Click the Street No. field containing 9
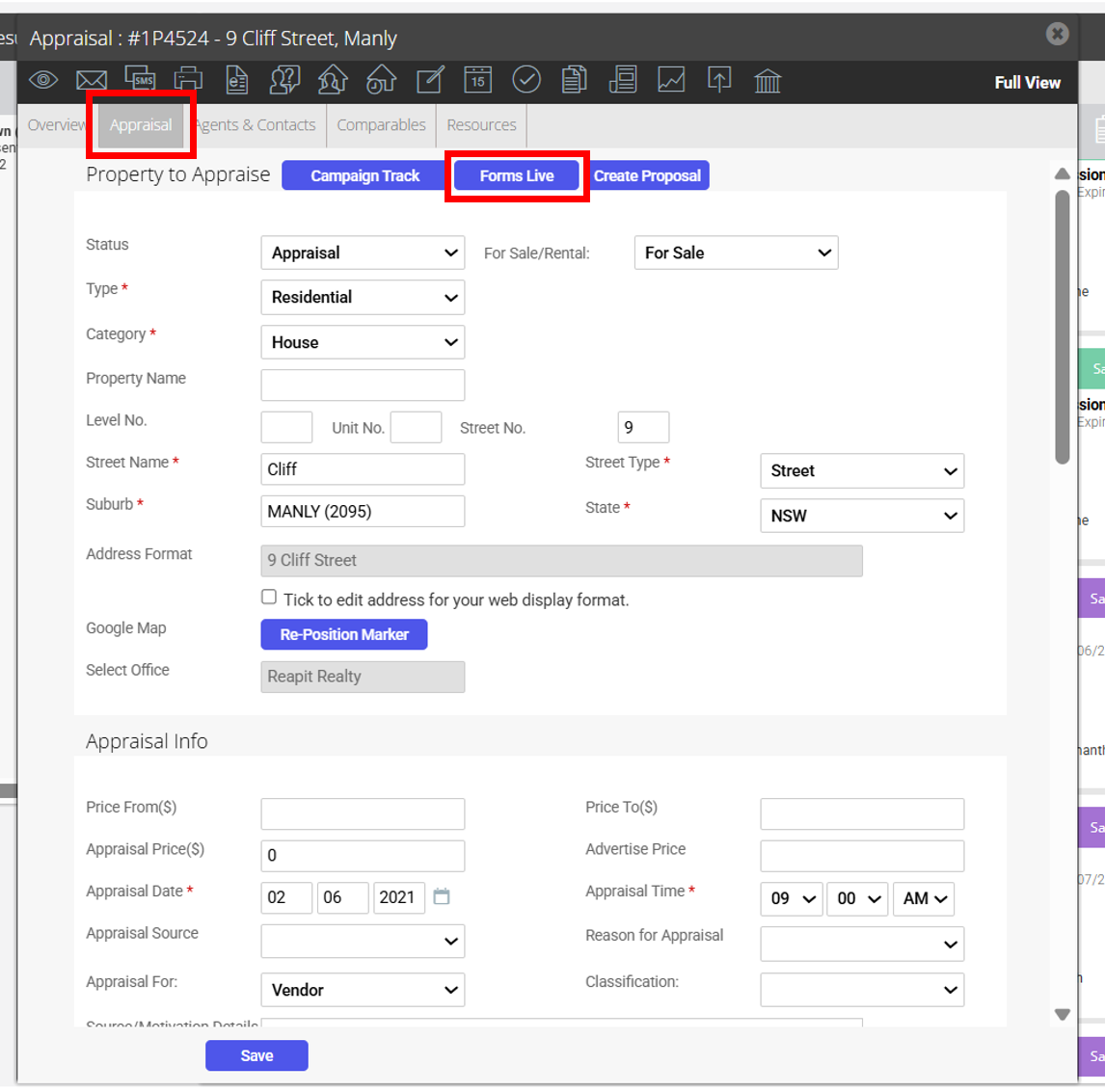The image size is (1105, 1092). (643, 427)
